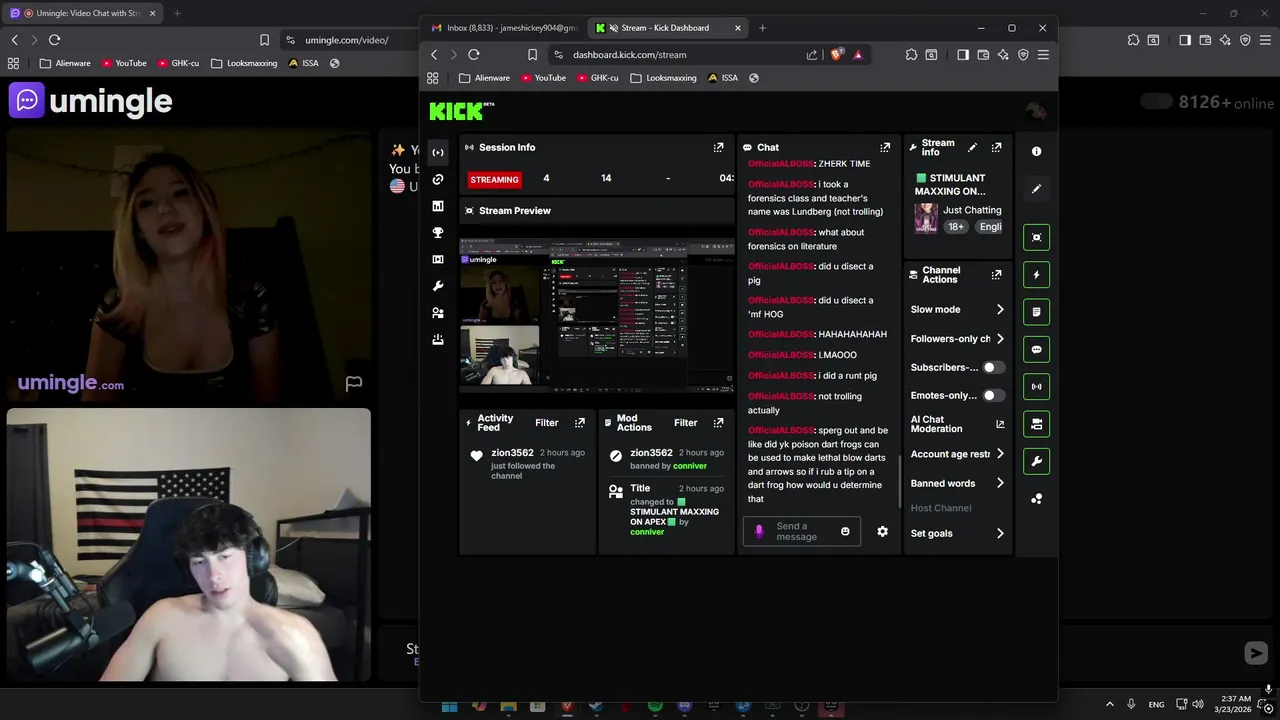Viewport: 1280px width, 720px height.
Task: Open the video clips sidebar icon
Action: tap(438, 259)
